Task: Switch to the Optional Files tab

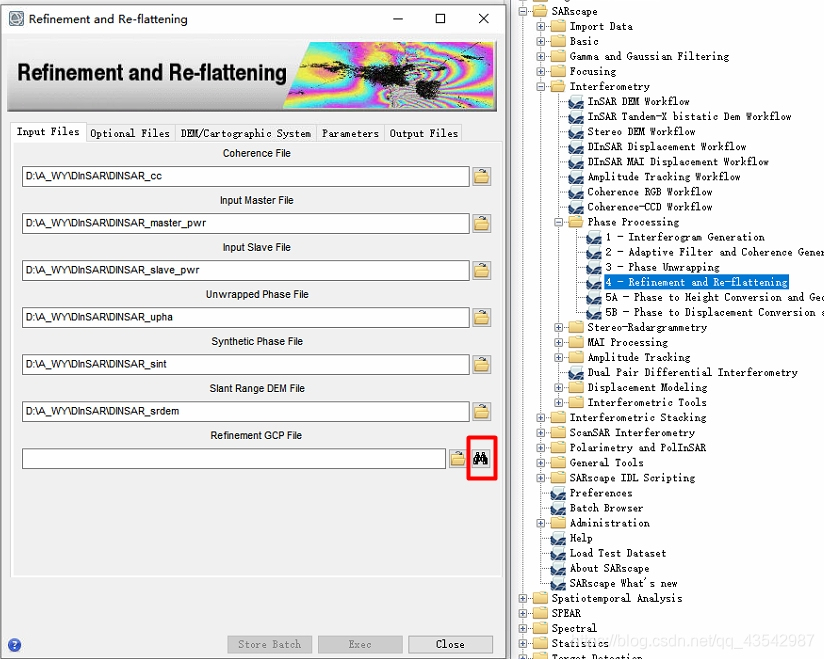Action: 130,133
